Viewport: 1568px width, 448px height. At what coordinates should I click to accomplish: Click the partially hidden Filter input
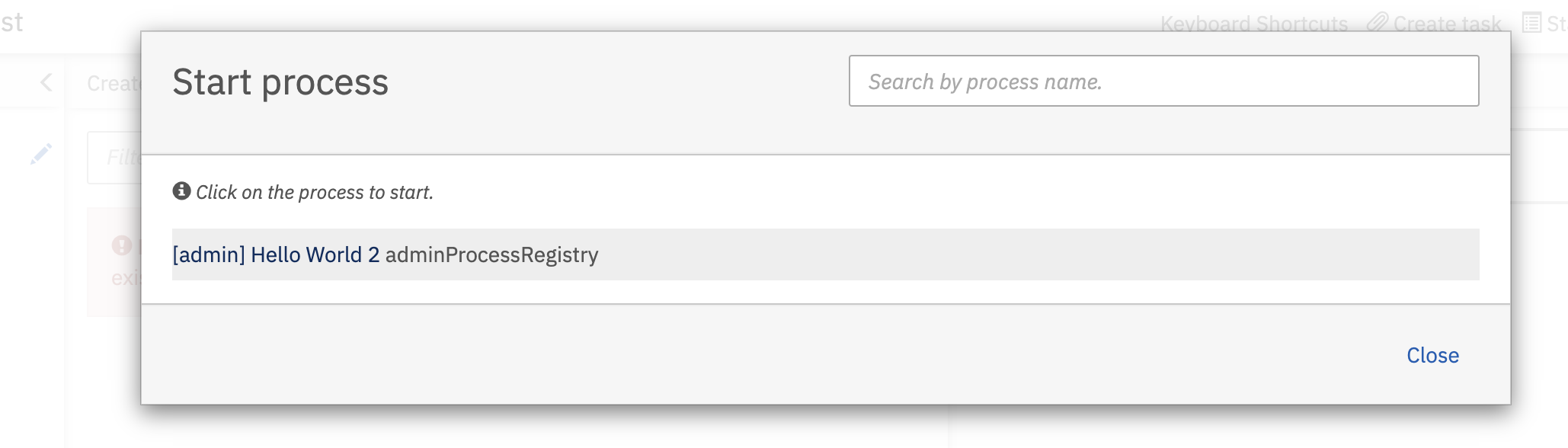pyautogui.click(x=115, y=157)
